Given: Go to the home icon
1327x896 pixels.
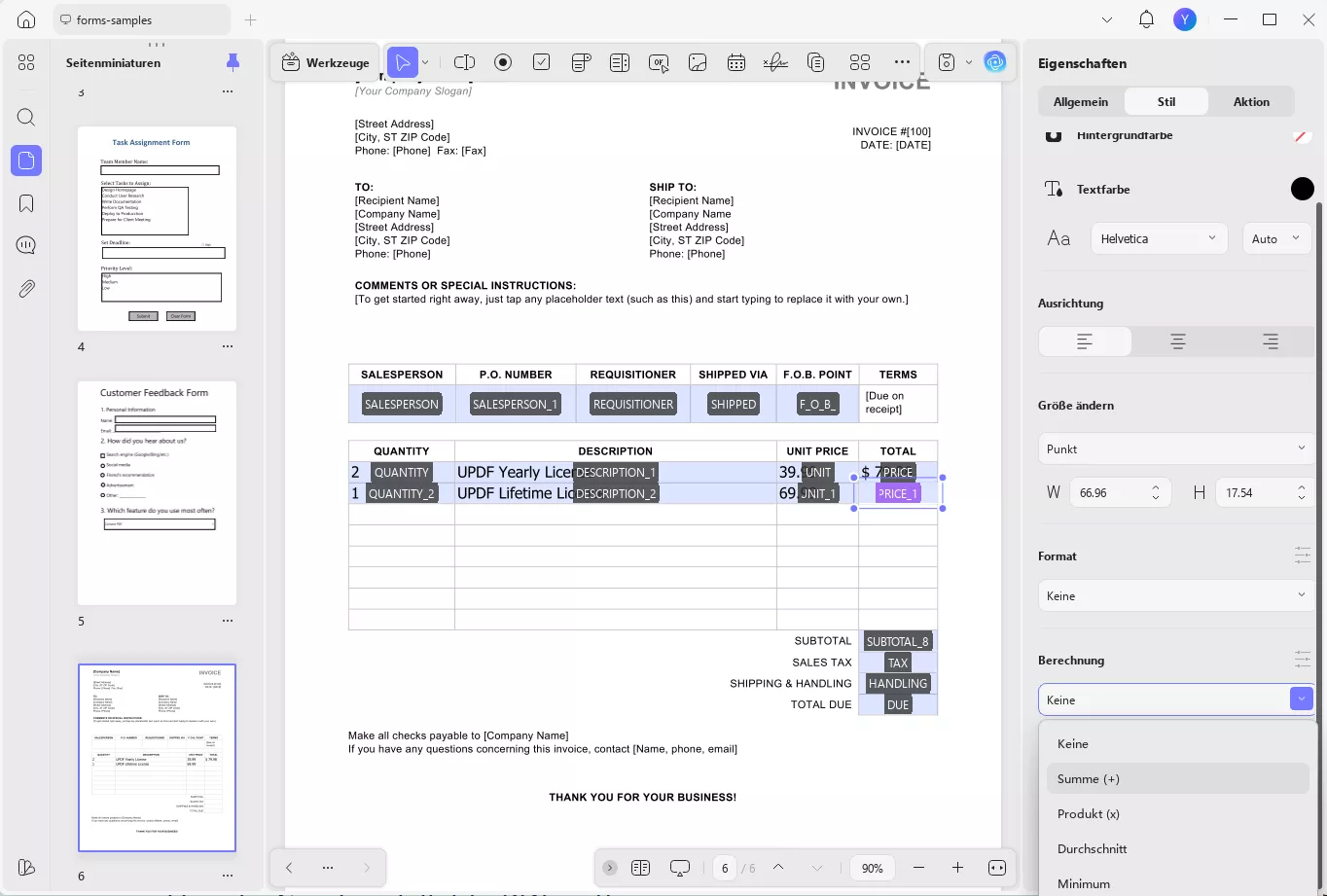Looking at the screenshot, I should point(26,19).
